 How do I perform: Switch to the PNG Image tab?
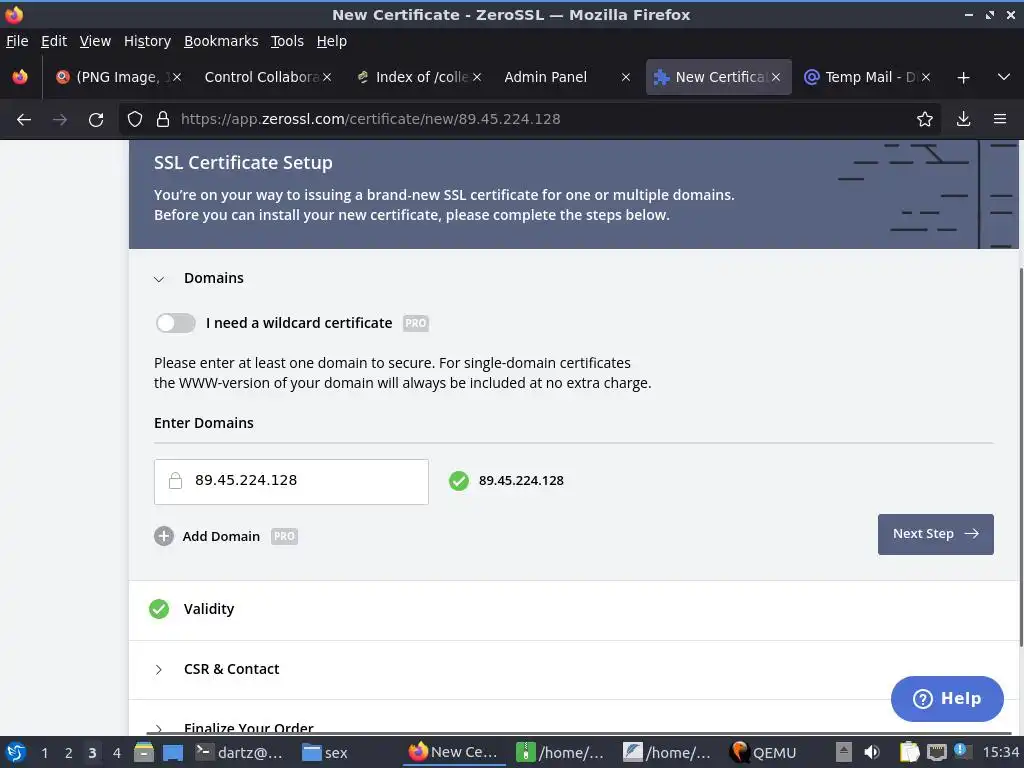(x=116, y=77)
